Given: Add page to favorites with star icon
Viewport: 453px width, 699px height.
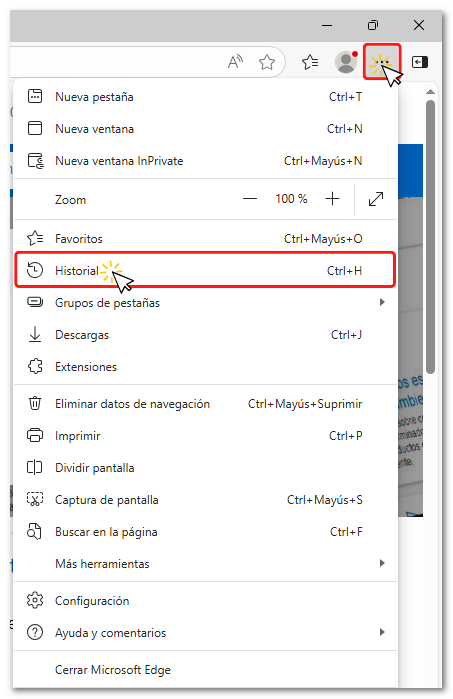Looking at the screenshot, I should click(x=267, y=62).
